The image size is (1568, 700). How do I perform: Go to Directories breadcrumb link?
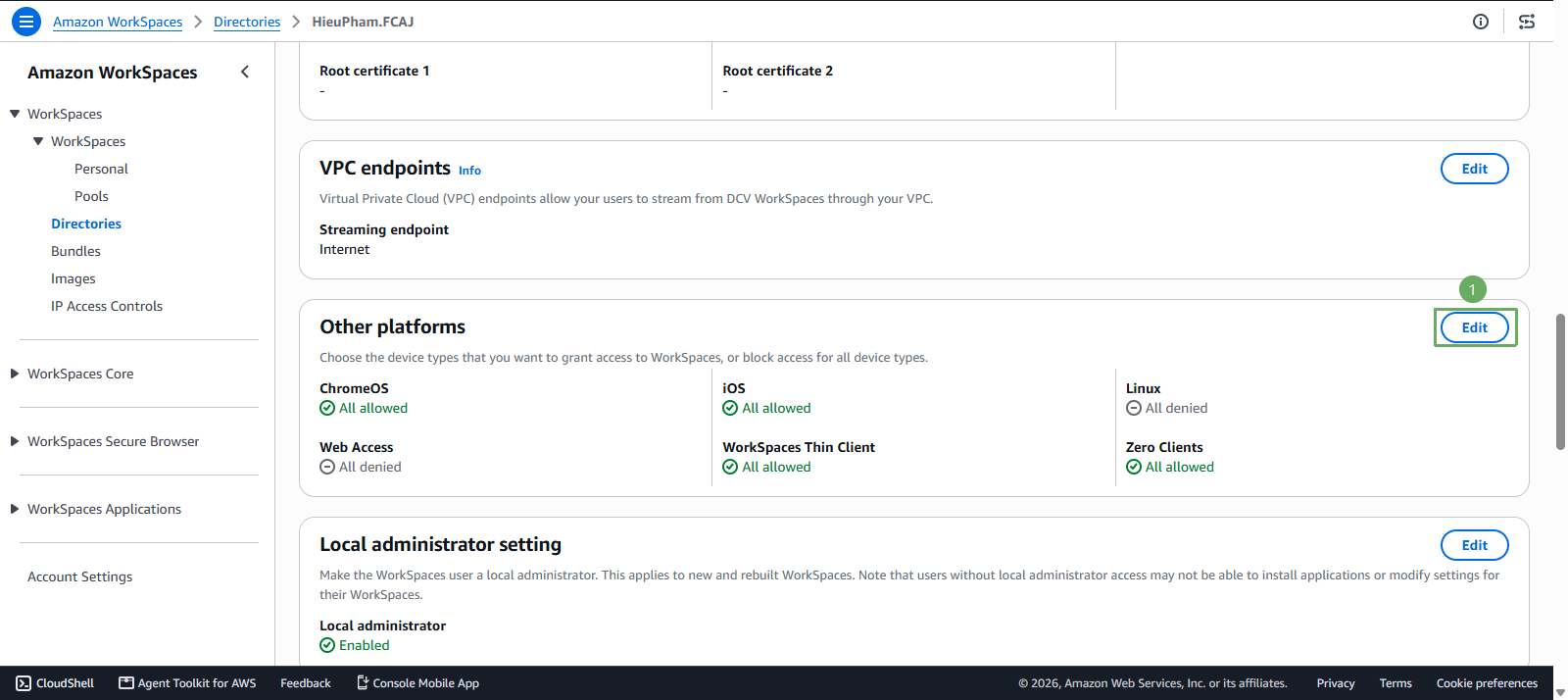click(247, 22)
